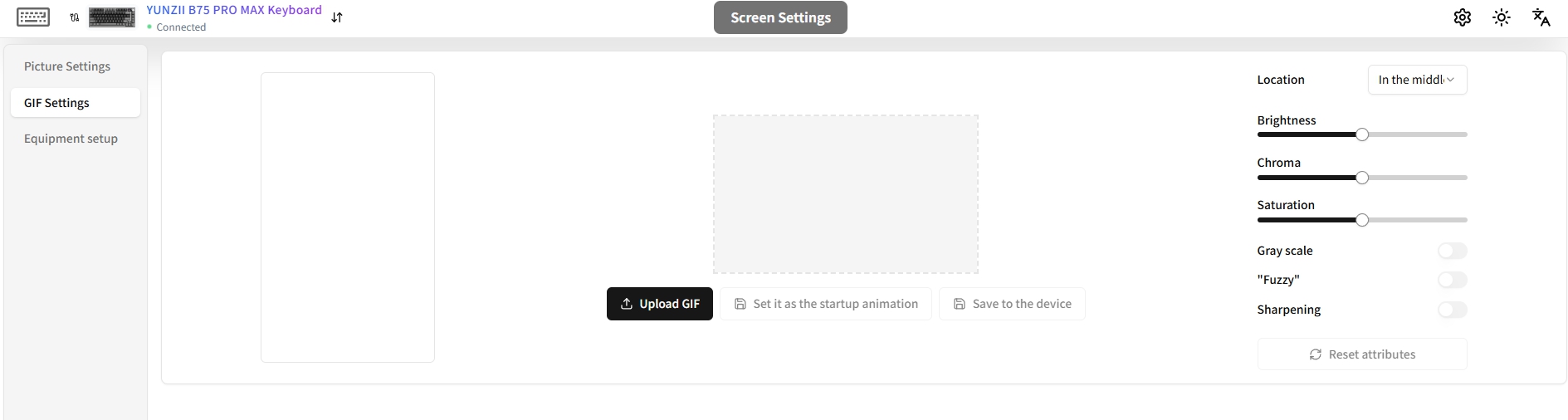Click the switch device arrows icon
The image size is (1568, 420).
tap(337, 17)
